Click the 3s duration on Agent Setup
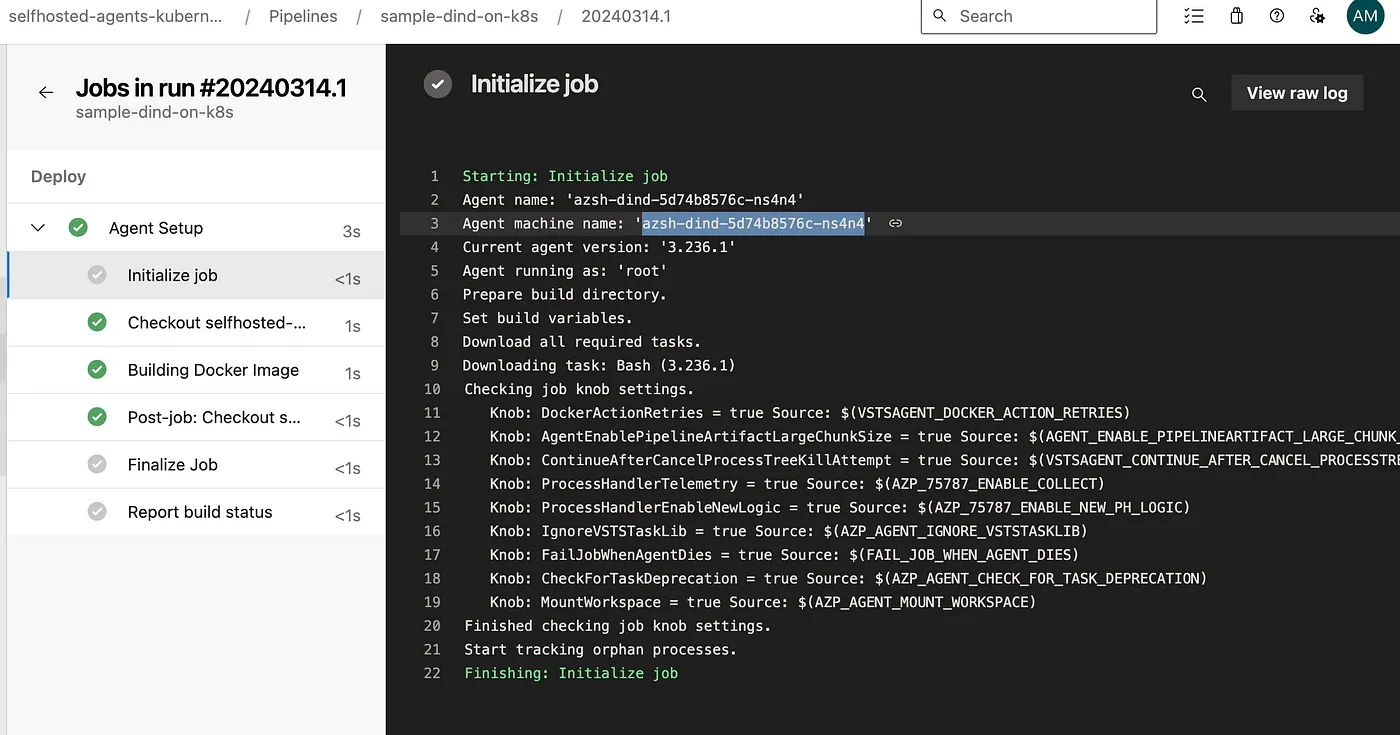The image size is (1400, 735). 351,231
